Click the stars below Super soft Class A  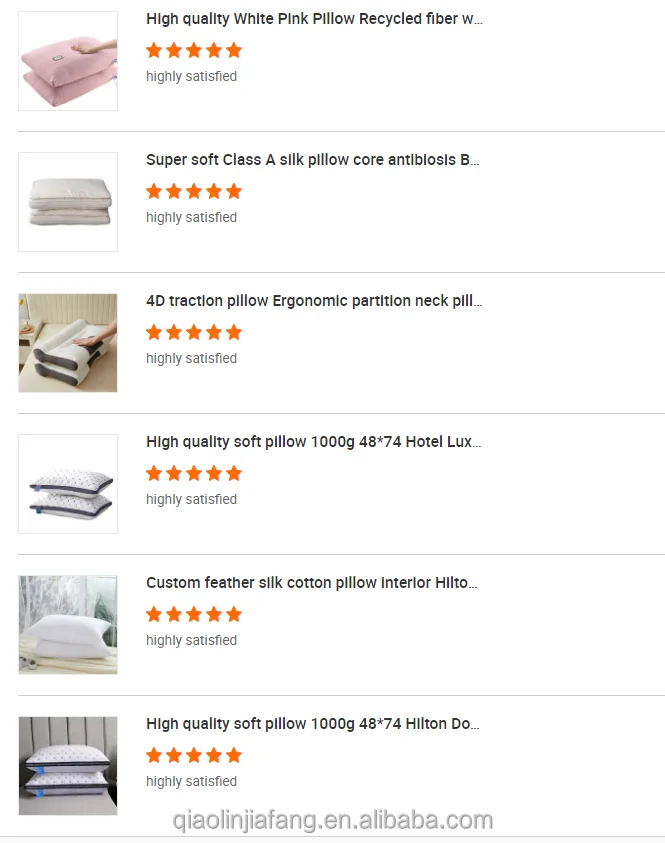click(194, 191)
